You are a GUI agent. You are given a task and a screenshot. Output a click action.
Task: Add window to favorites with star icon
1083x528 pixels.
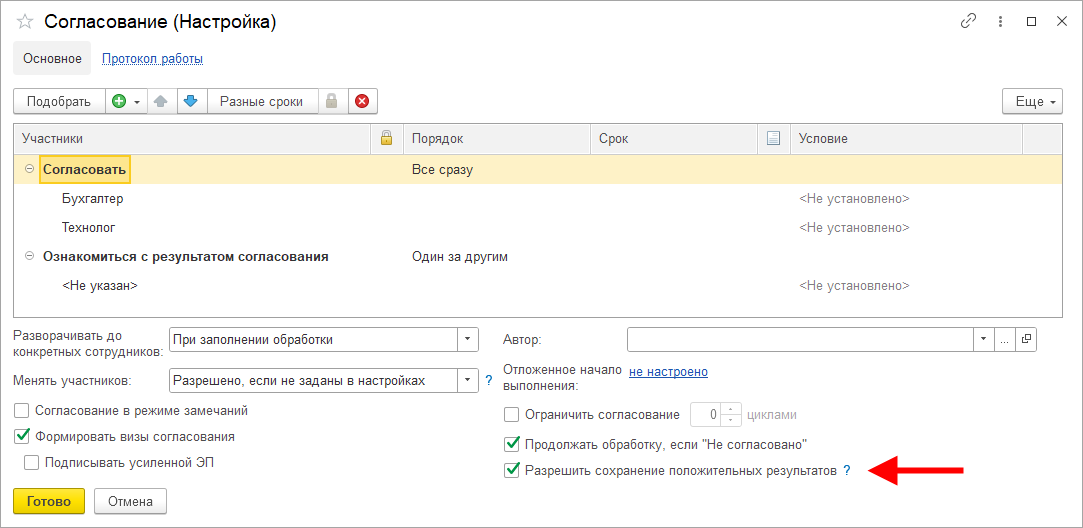click(x=25, y=21)
